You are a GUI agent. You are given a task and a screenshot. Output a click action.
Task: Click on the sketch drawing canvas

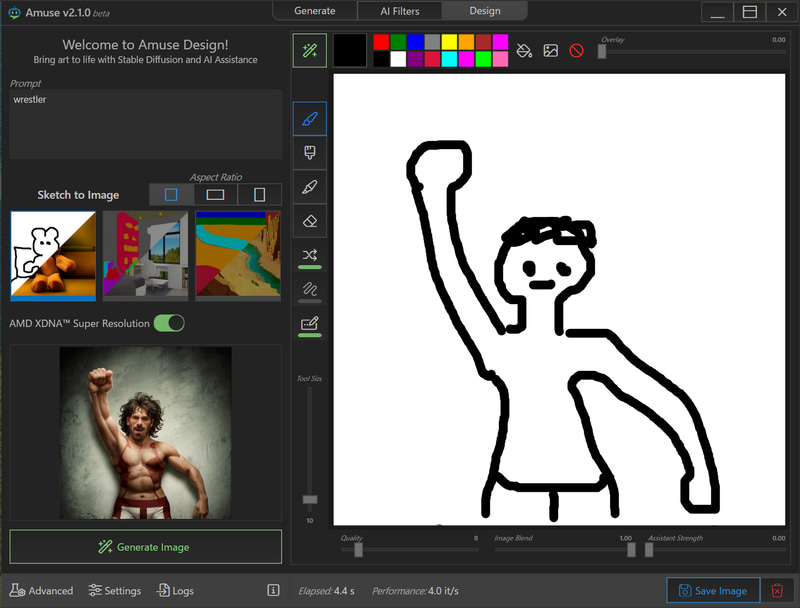(x=559, y=299)
